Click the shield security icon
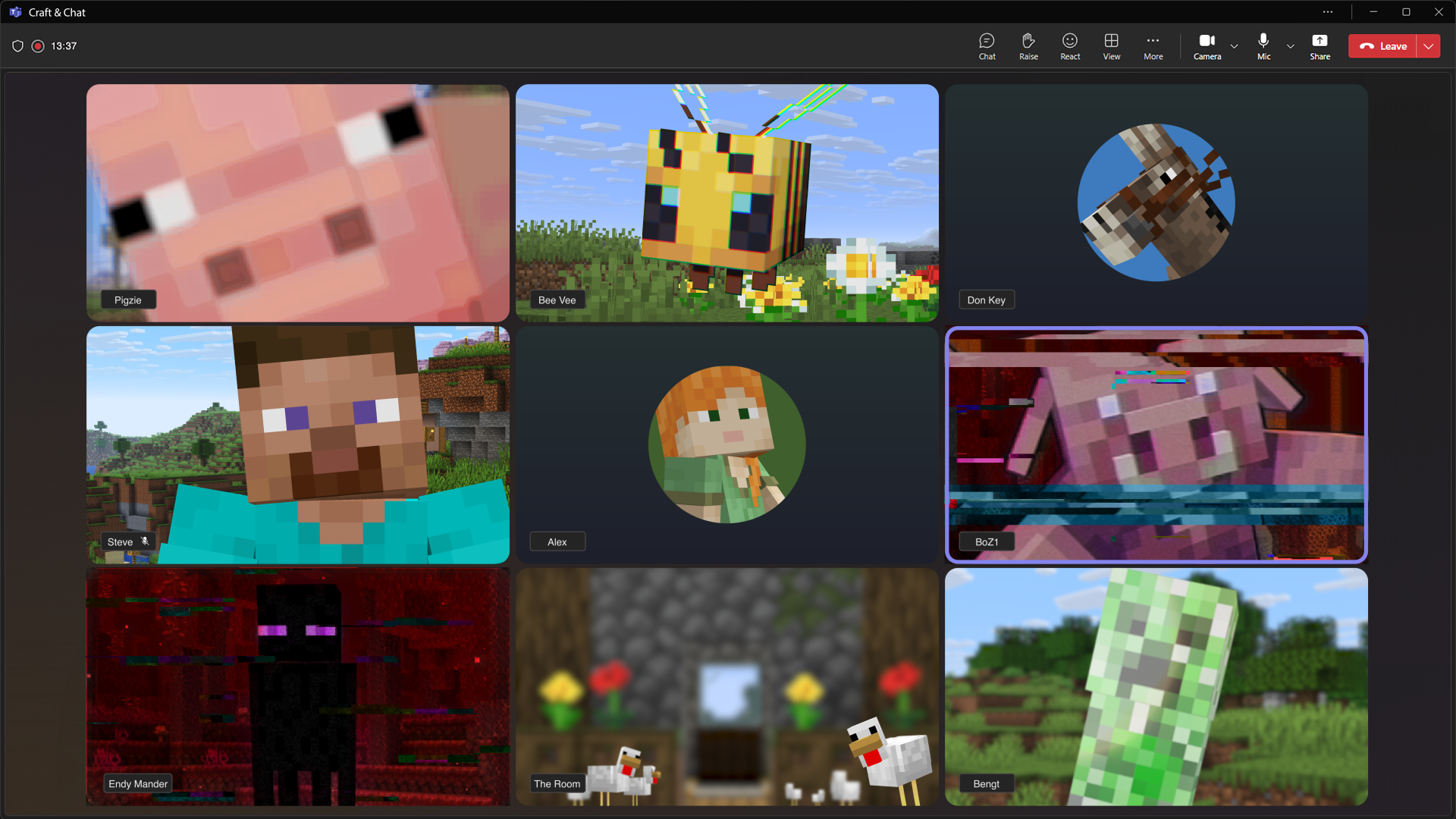 coord(17,46)
